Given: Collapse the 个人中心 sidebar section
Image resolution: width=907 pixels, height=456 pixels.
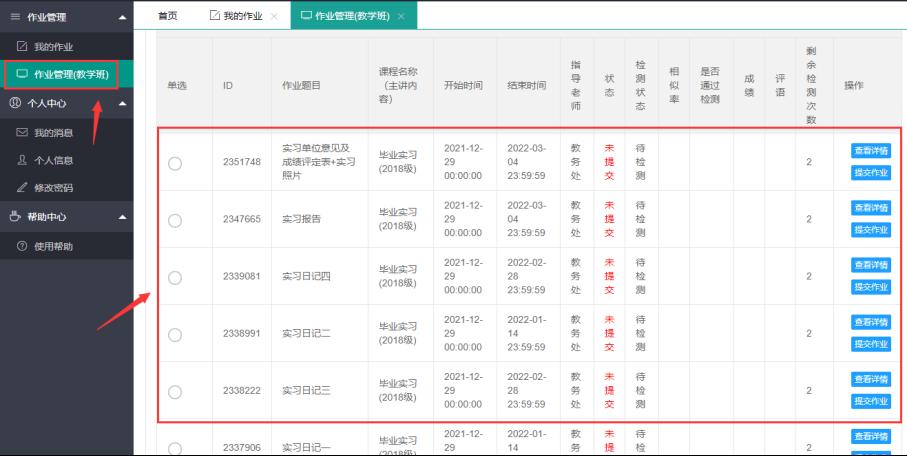Looking at the screenshot, I should (121, 103).
